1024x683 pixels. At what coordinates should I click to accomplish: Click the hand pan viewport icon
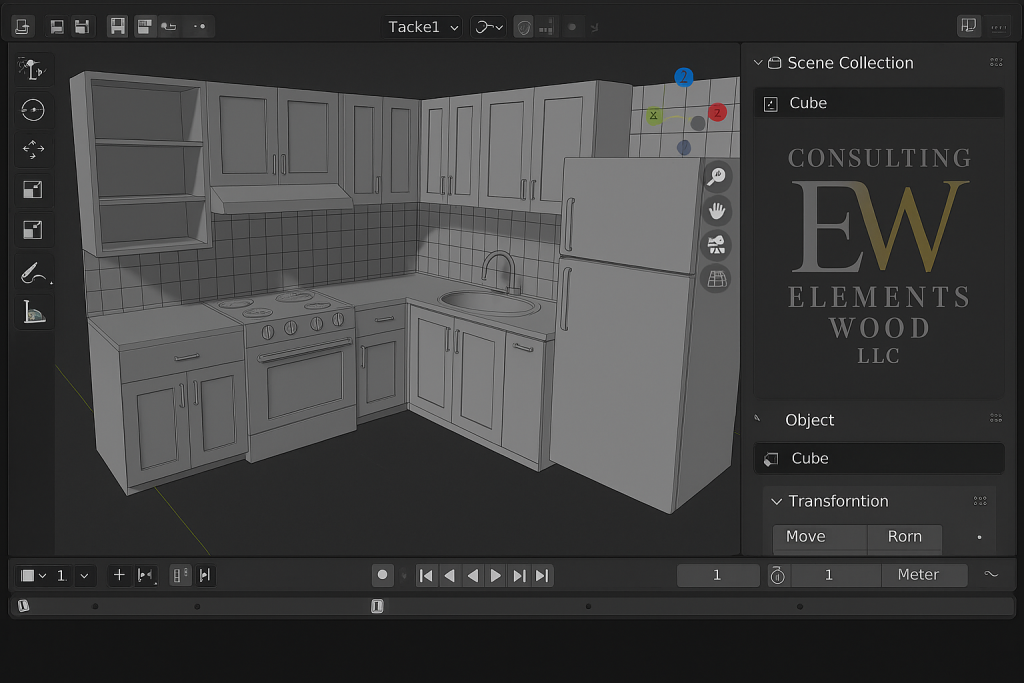pyautogui.click(x=716, y=211)
